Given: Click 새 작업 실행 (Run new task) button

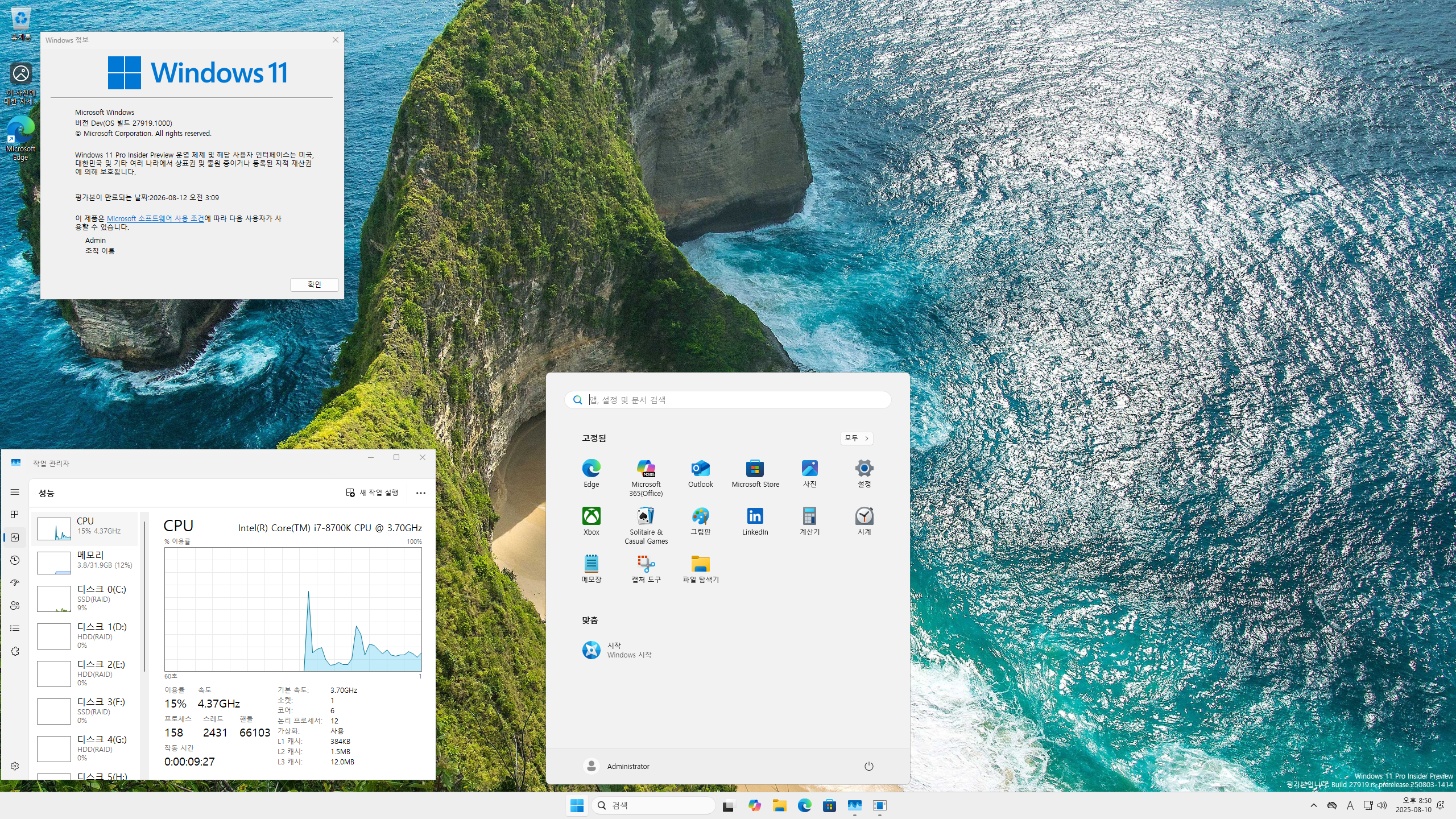Looking at the screenshot, I should (373, 493).
